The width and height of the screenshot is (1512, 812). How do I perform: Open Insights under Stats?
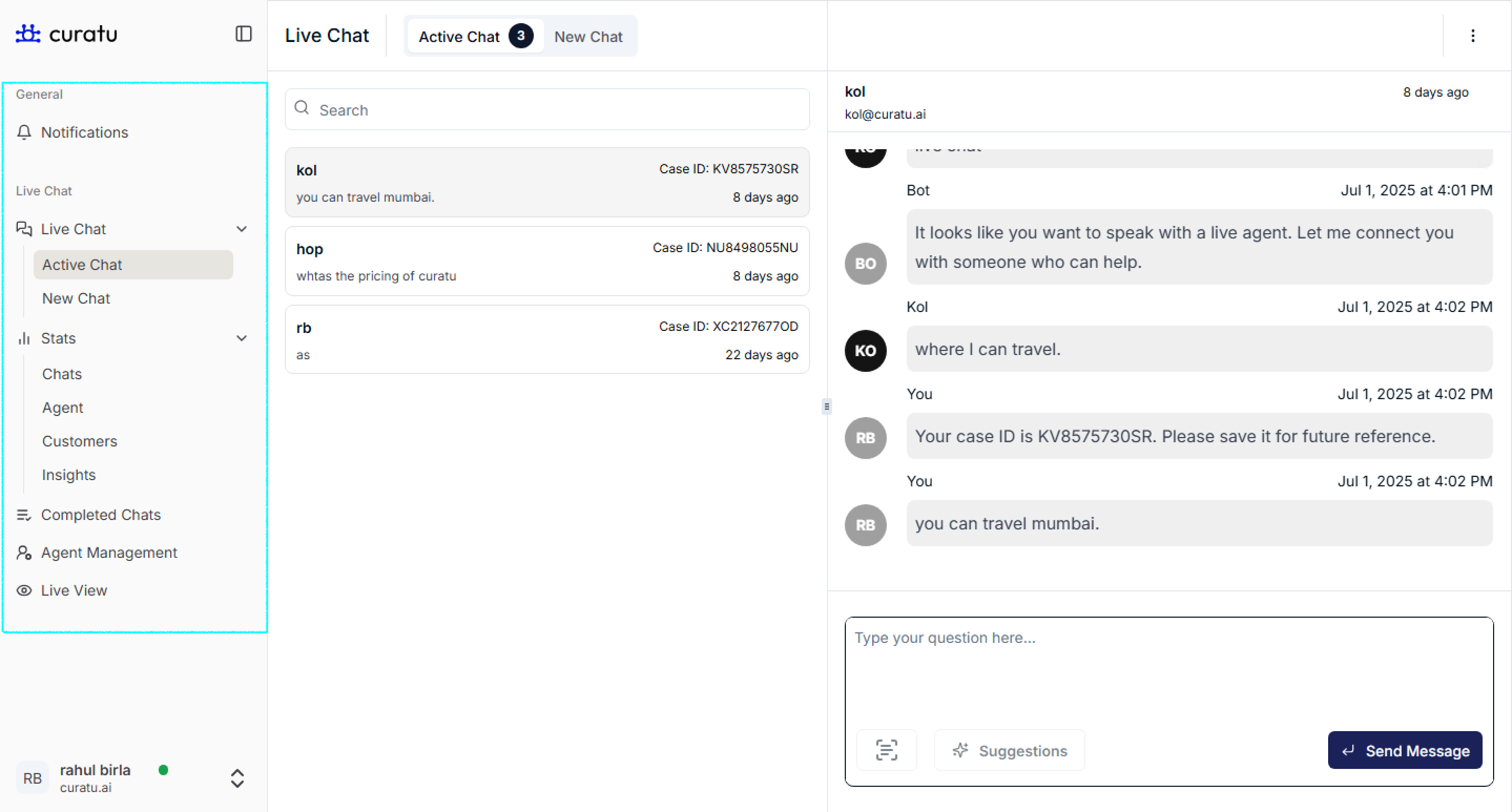69,475
